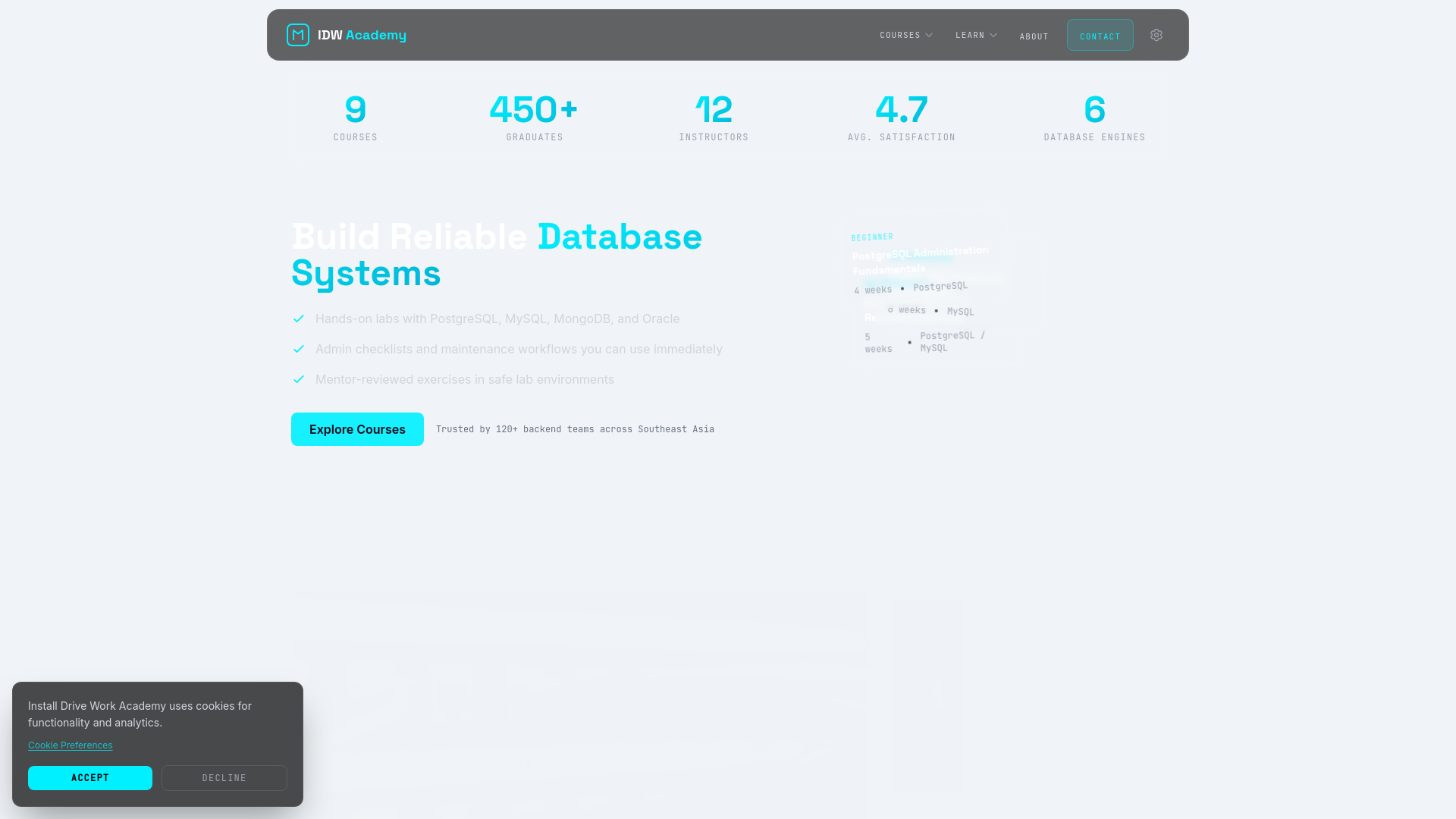Click the 450+ Graduates statistic
The width and height of the screenshot is (1456, 819).
point(535,118)
